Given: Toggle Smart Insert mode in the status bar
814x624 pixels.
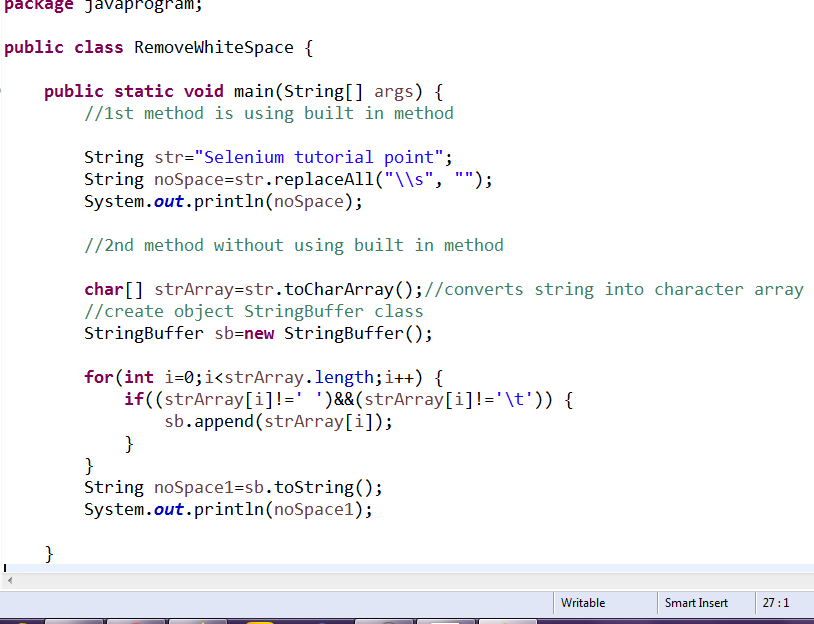Looking at the screenshot, I should pos(700,603).
